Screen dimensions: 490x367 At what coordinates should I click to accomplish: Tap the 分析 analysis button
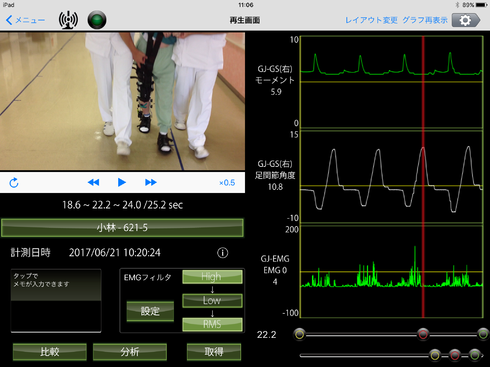click(130, 352)
